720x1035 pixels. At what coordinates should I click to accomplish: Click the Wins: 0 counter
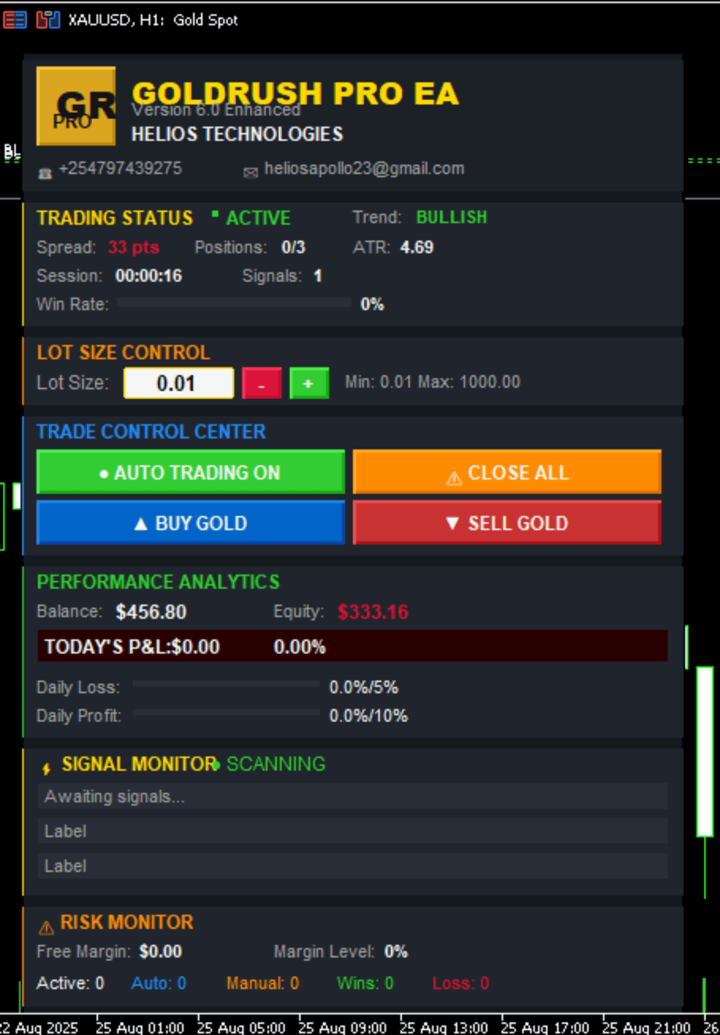click(x=365, y=984)
